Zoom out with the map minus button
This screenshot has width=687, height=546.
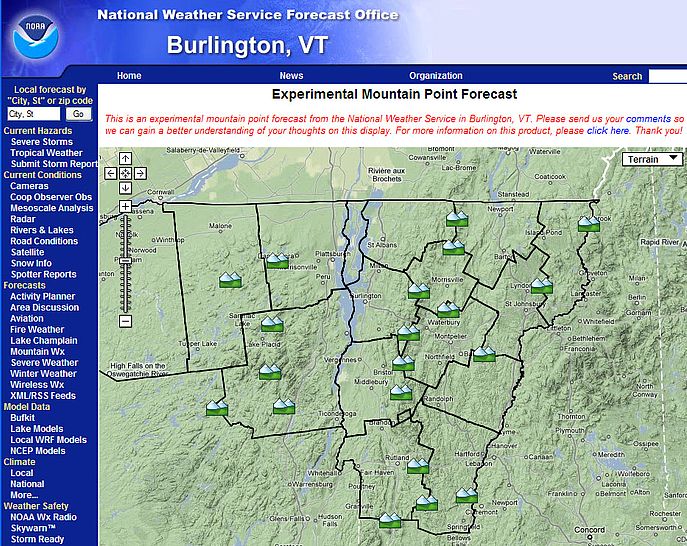click(125, 321)
